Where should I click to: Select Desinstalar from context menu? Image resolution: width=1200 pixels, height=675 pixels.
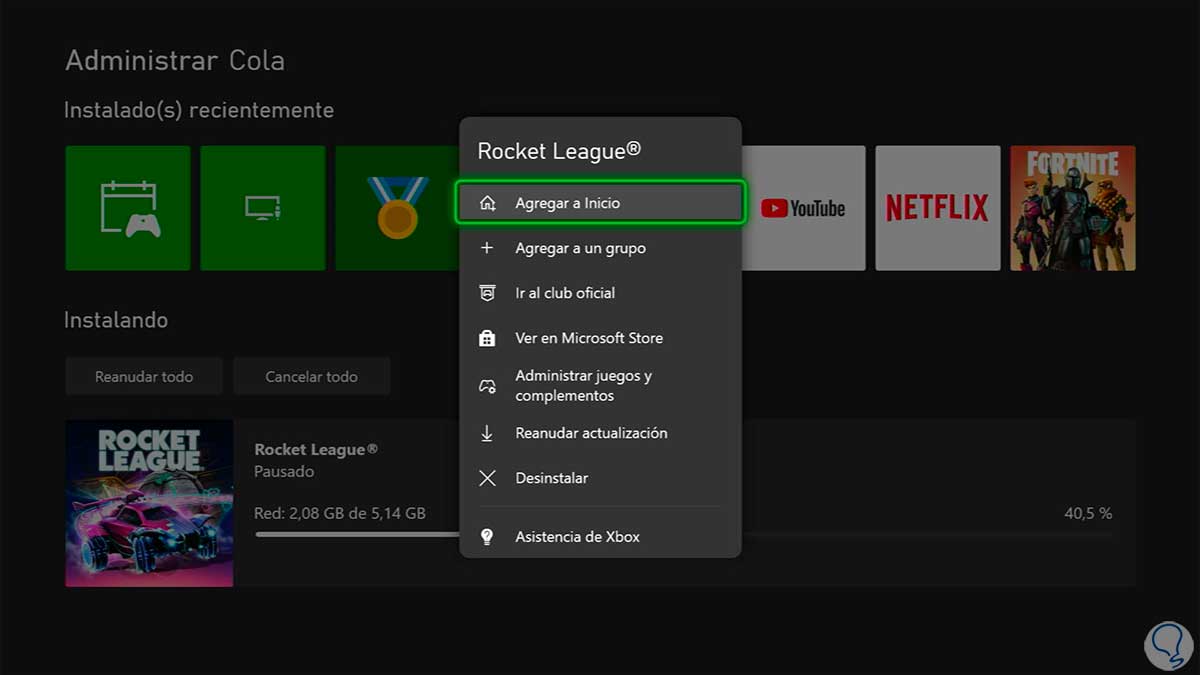(x=600, y=478)
